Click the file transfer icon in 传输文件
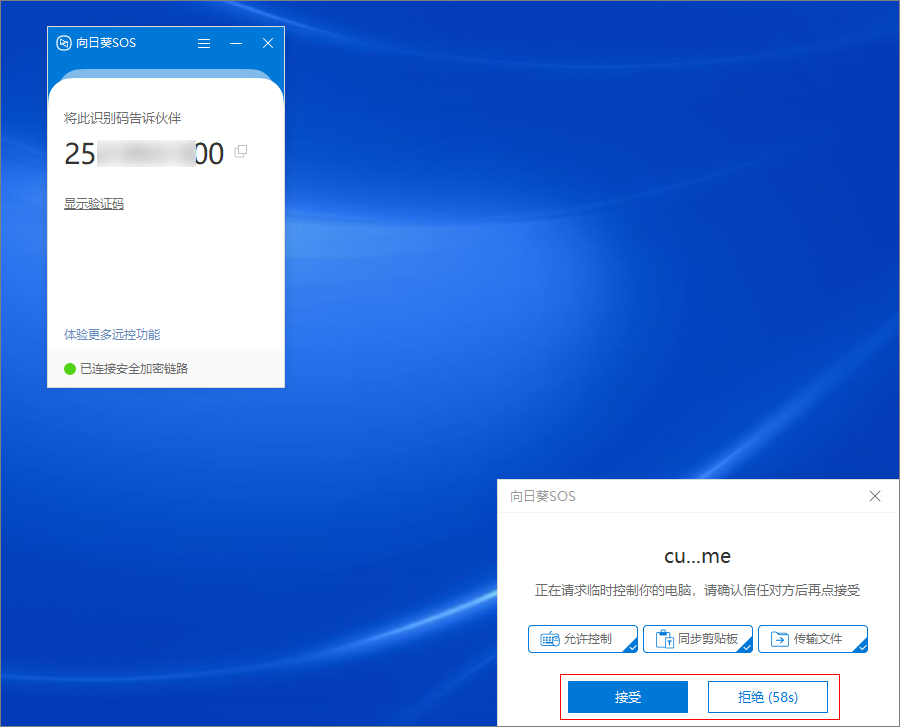The image size is (900, 727). tap(779, 639)
